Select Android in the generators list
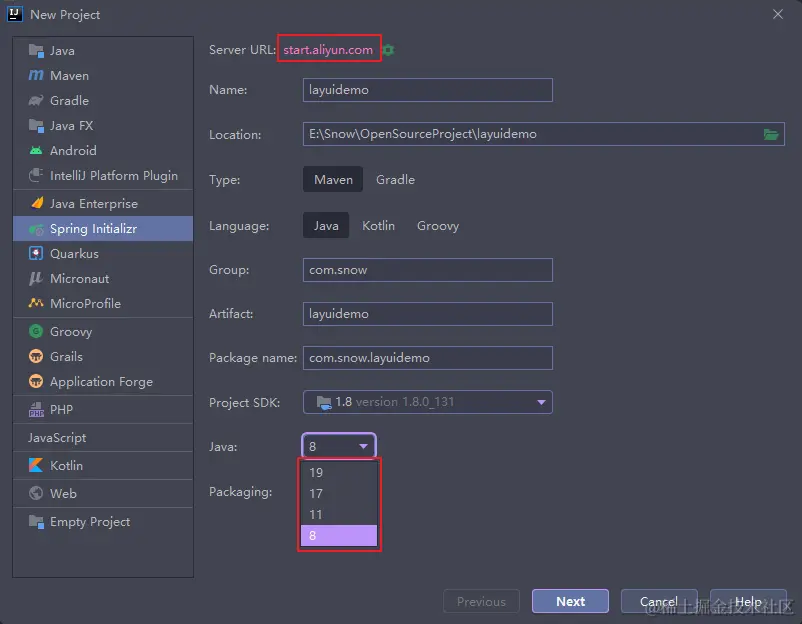The height and width of the screenshot is (624, 802). click(x=103, y=150)
